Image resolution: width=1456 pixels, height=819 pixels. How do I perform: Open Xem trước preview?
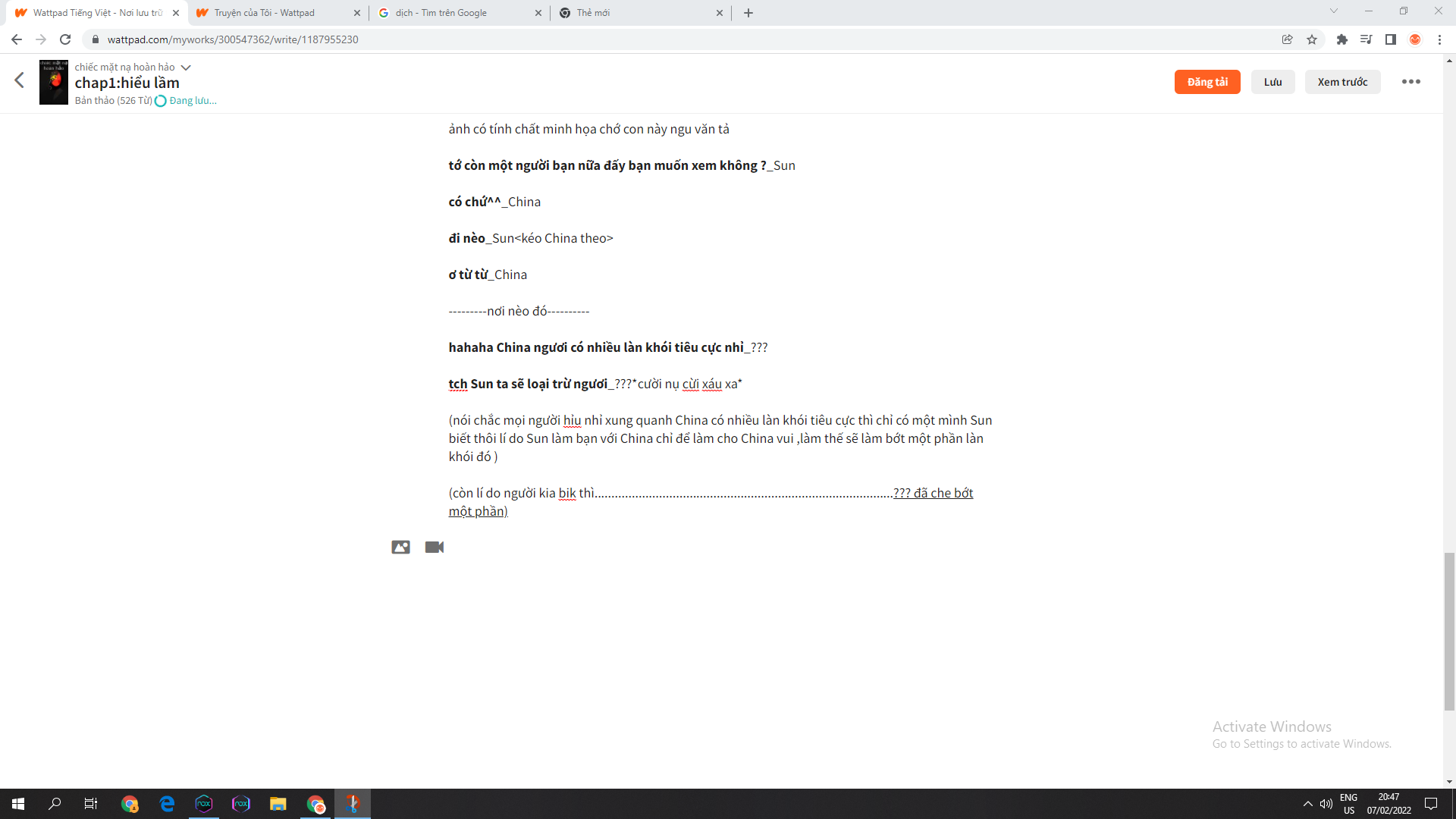1342,82
